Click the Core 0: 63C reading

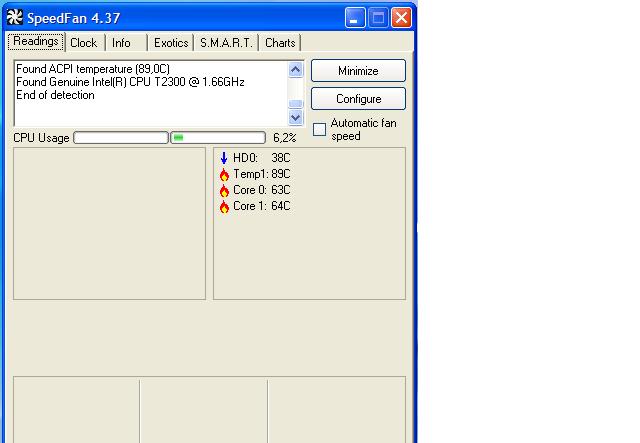pyautogui.click(x=262, y=190)
